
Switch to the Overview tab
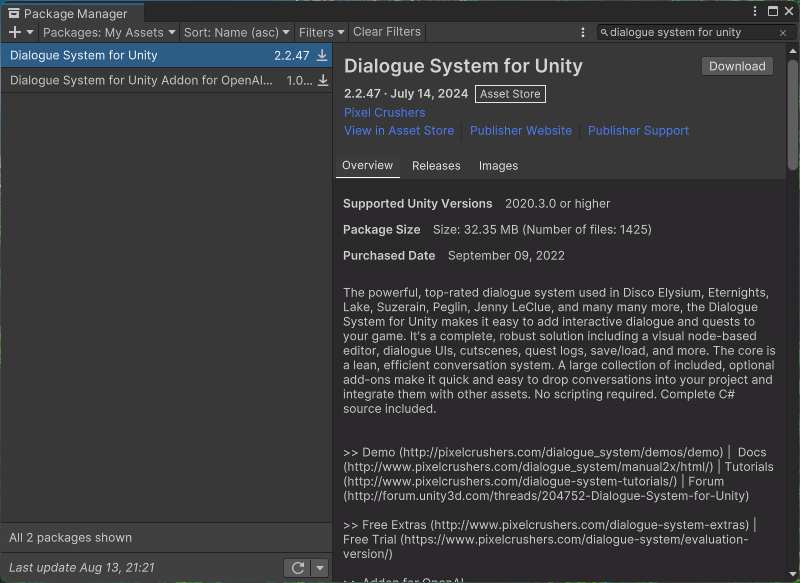[367, 166]
